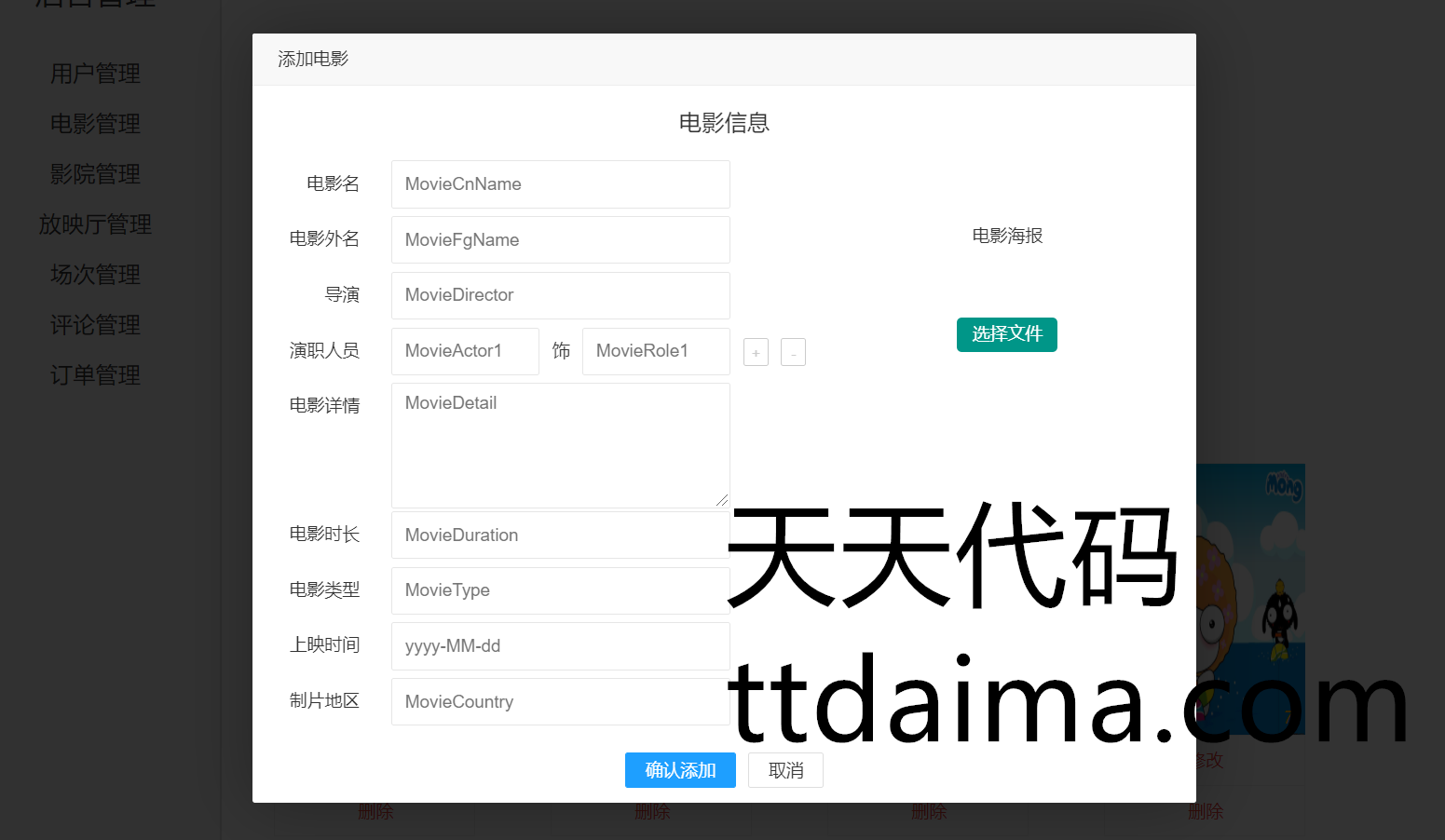Open 订单管理 from the sidebar
1445x840 pixels.
[x=95, y=375]
